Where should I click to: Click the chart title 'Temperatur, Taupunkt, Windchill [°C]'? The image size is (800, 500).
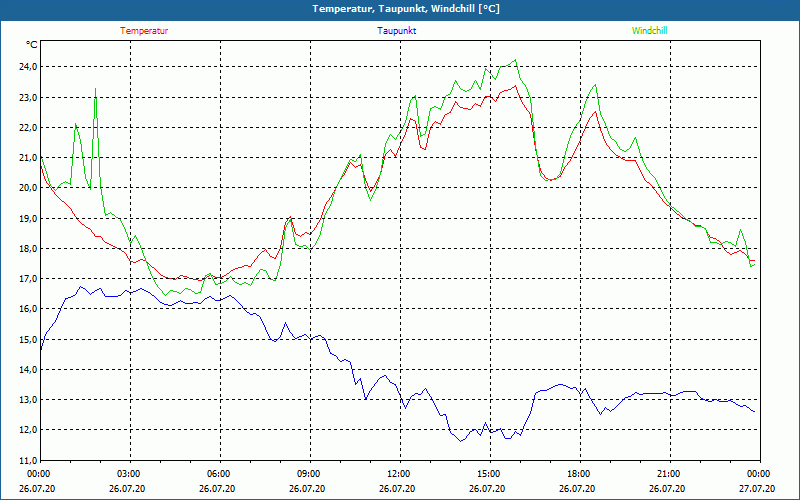coord(406,9)
